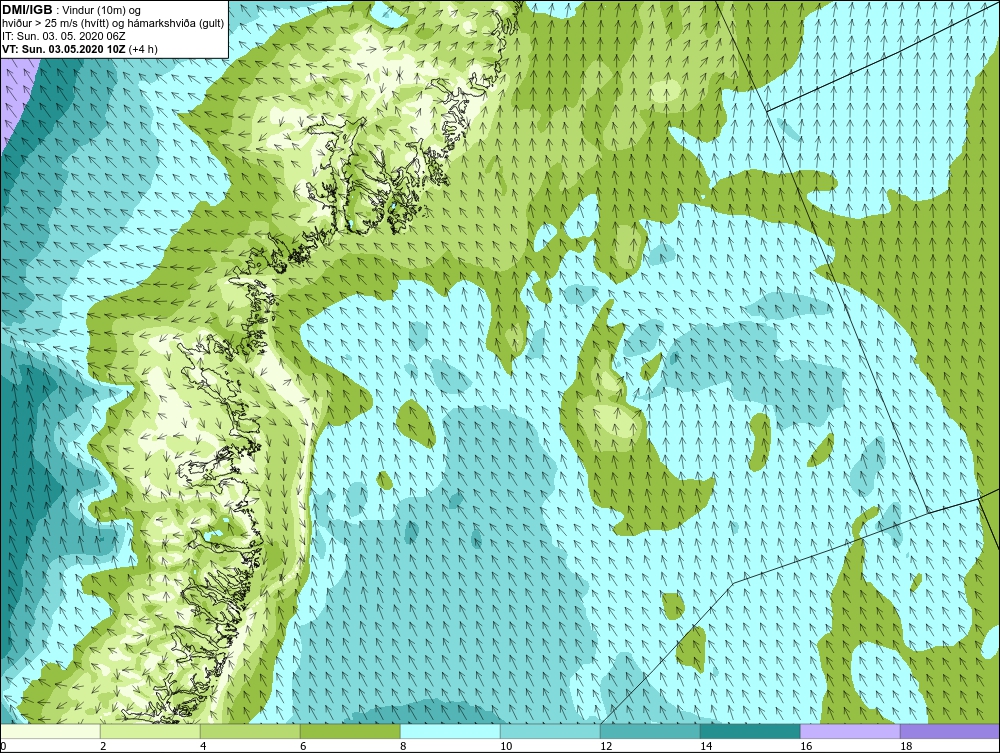
Task: Click the legend scale label "8"
Action: pyautogui.click(x=403, y=746)
